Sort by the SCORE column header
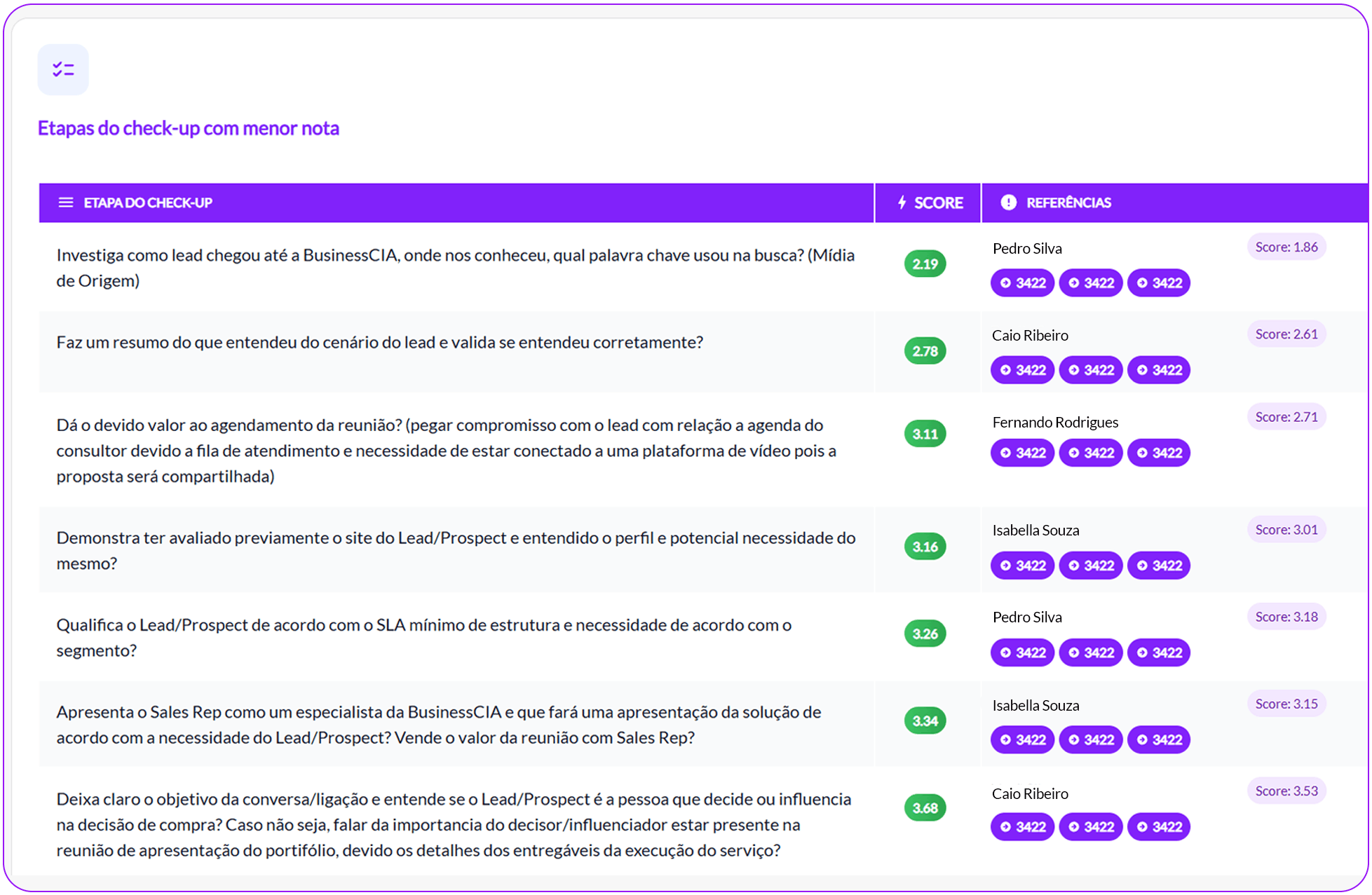1372x895 pixels. pos(938,203)
